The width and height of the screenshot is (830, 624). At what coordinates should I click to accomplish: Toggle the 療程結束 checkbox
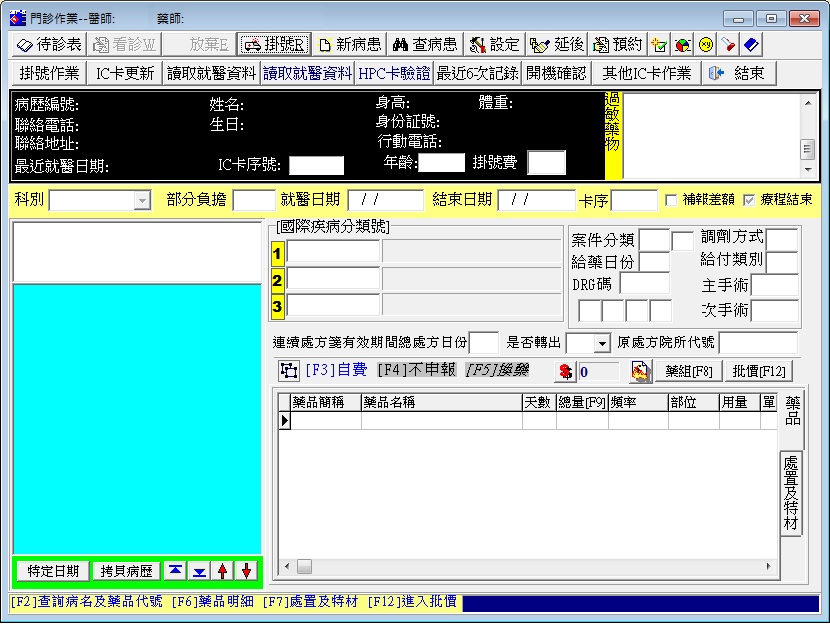tap(749, 200)
